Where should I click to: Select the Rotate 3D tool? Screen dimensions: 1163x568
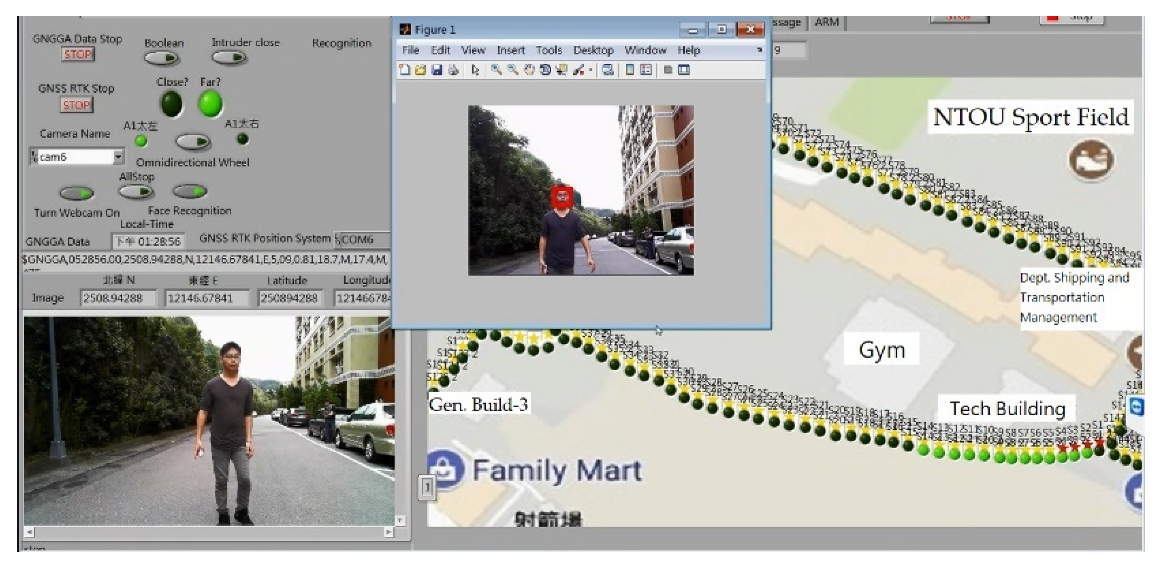tap(545, 70)
